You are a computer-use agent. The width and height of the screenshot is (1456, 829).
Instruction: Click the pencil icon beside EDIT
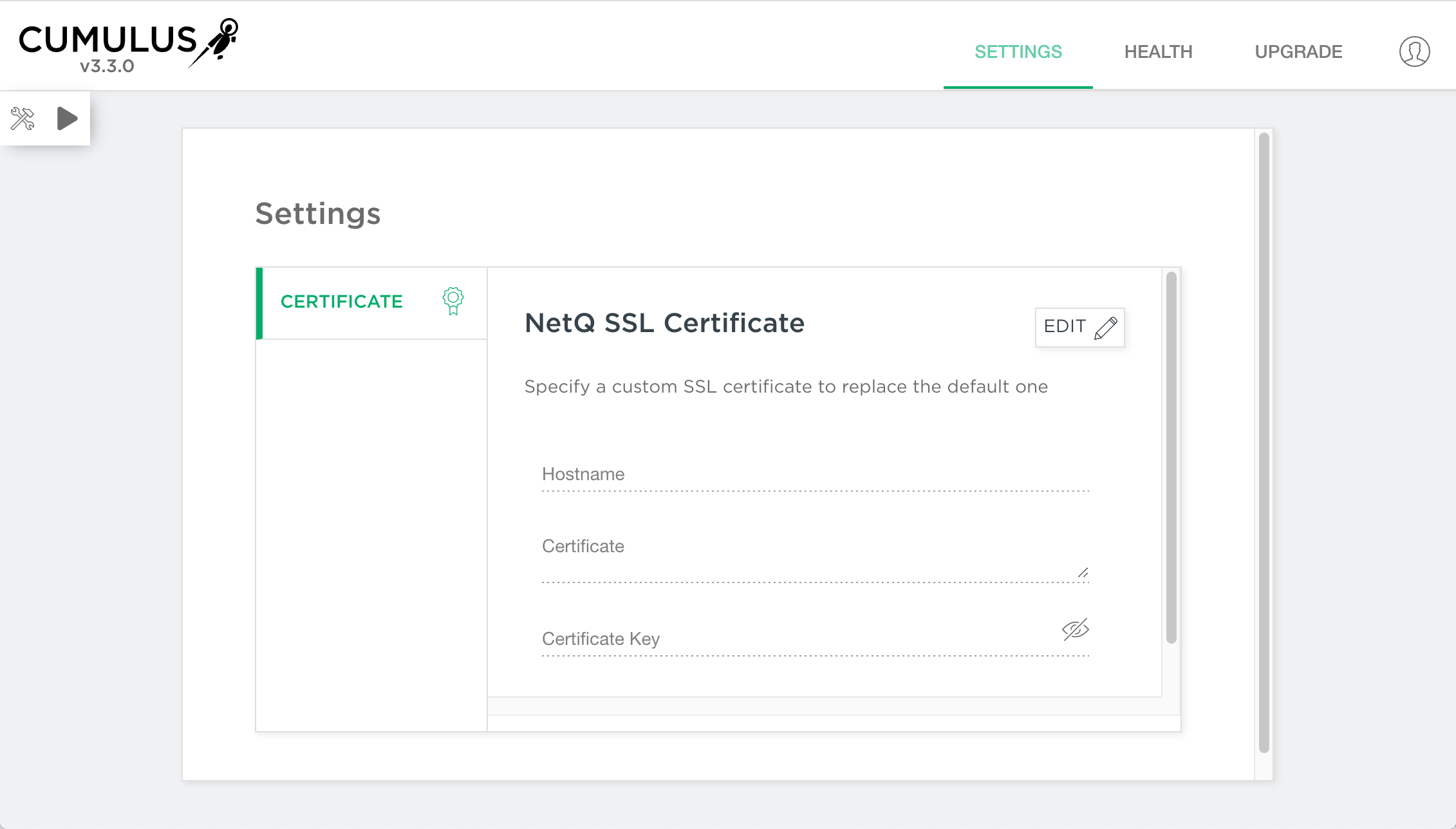click(1106, 327)
